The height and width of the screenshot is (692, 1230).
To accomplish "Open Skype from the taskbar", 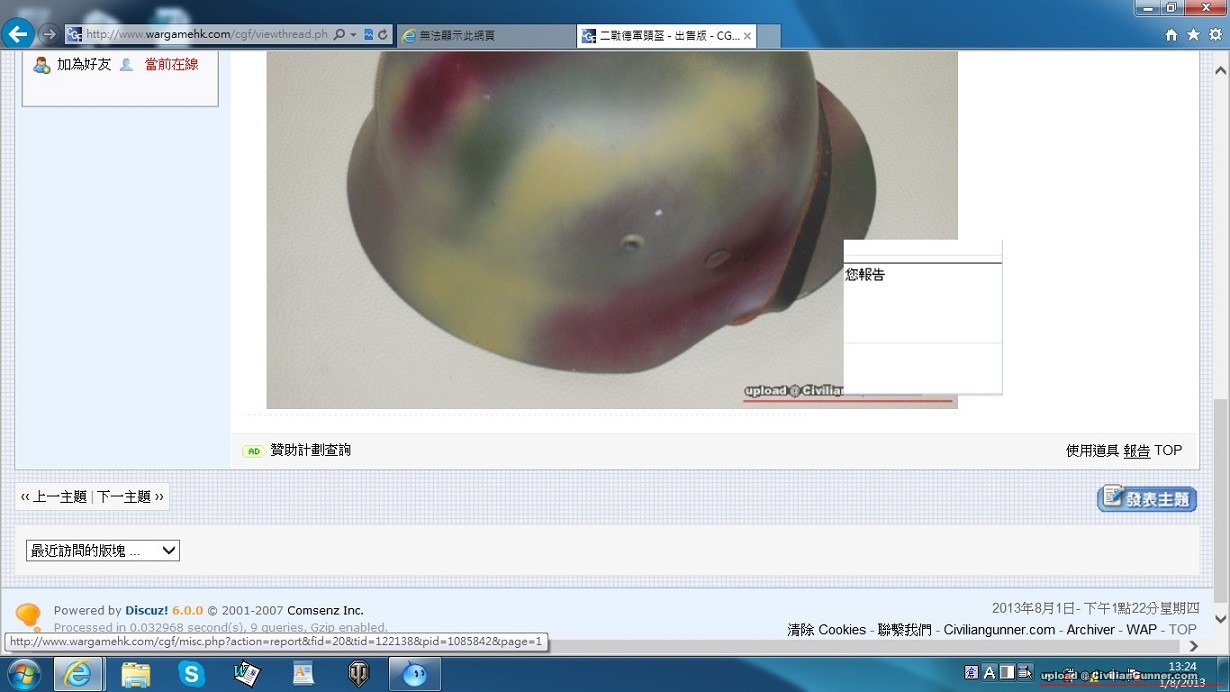I will click(x=190, y=674).
